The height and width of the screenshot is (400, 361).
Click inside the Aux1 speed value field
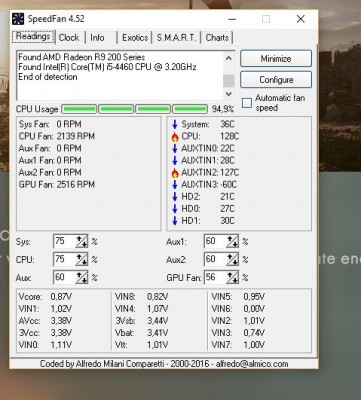(x=215, y=241)
